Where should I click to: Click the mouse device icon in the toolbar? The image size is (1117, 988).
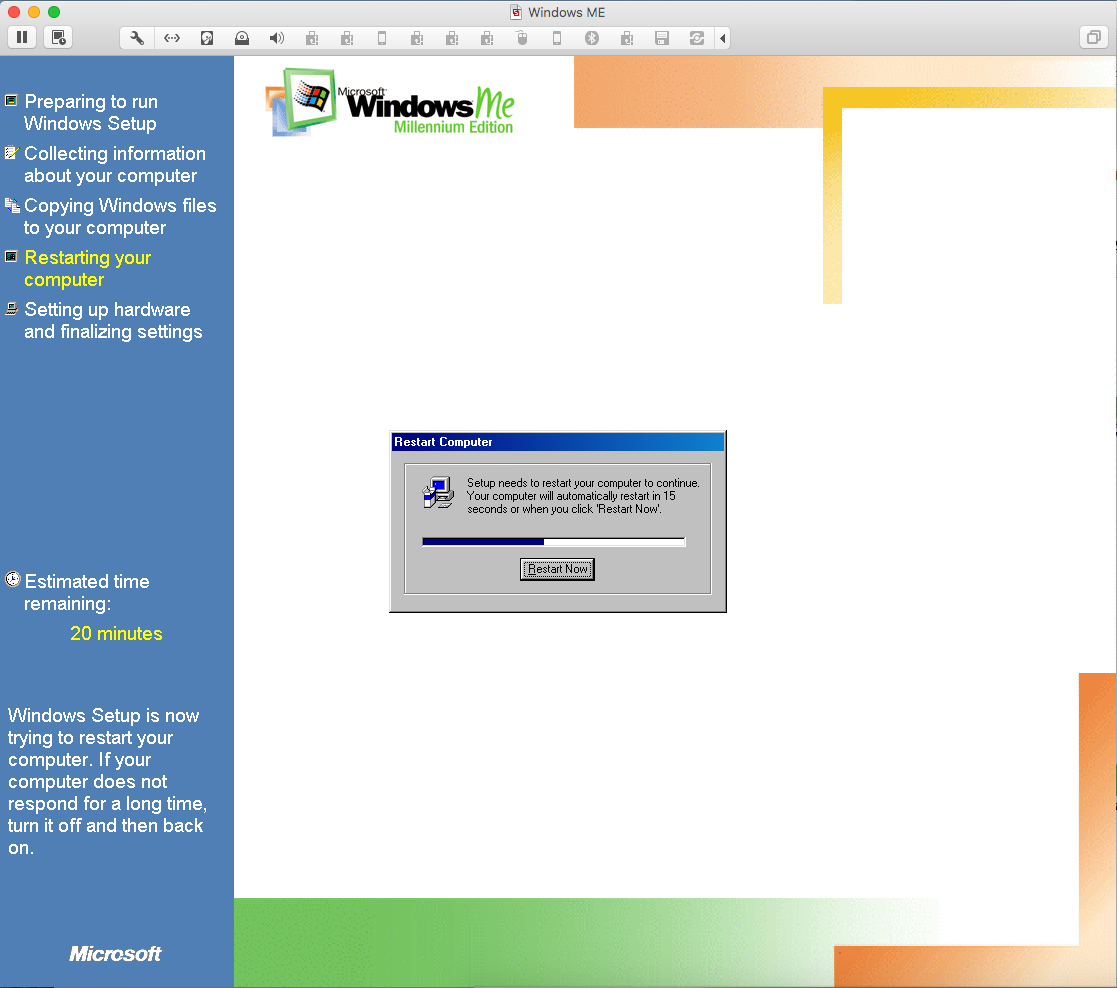pos(521,38)
